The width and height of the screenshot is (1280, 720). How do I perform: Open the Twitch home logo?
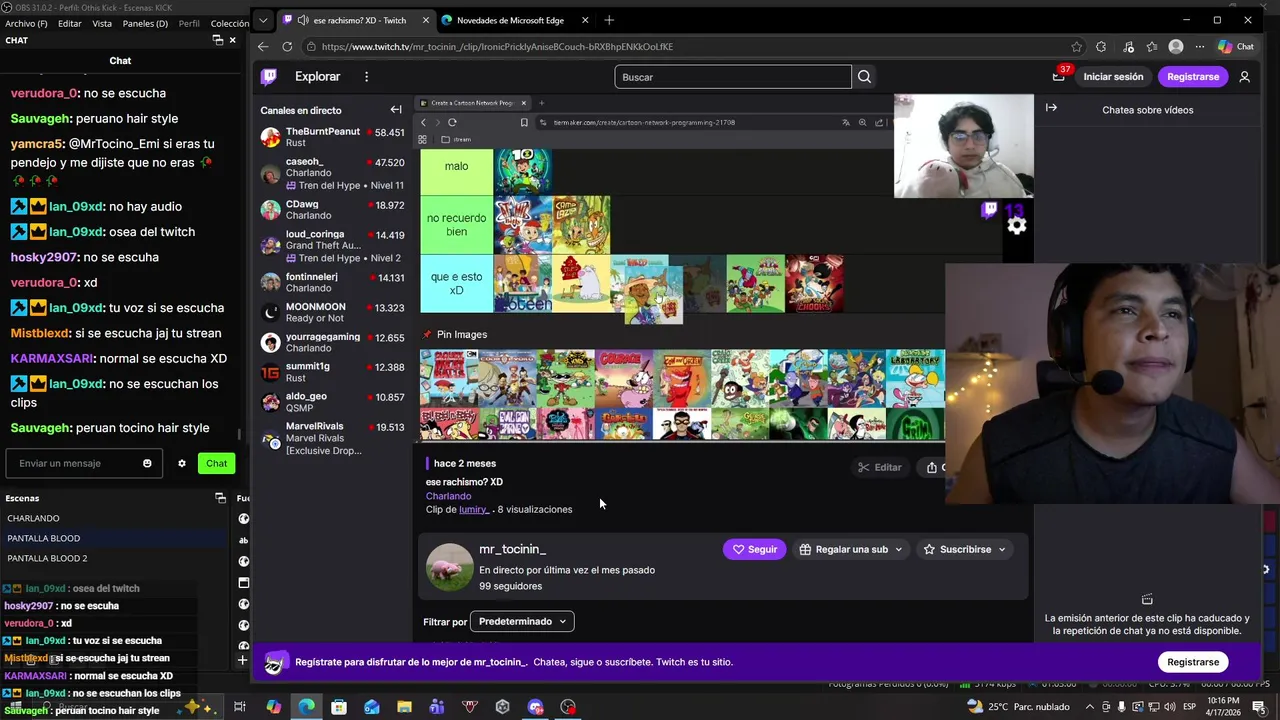coord(269,77)
